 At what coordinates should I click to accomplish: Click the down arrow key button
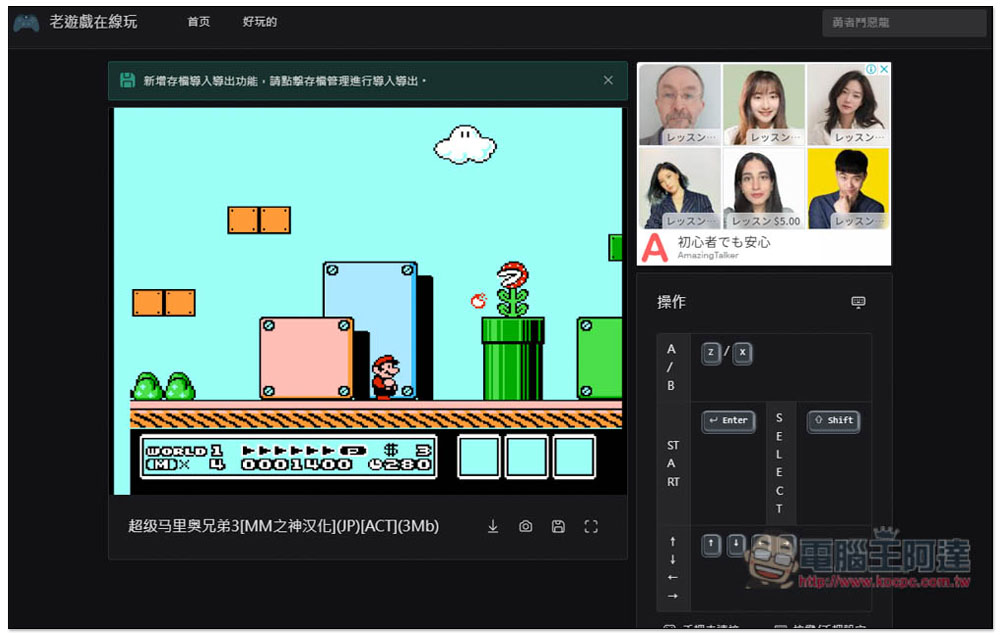coord(736,545)
